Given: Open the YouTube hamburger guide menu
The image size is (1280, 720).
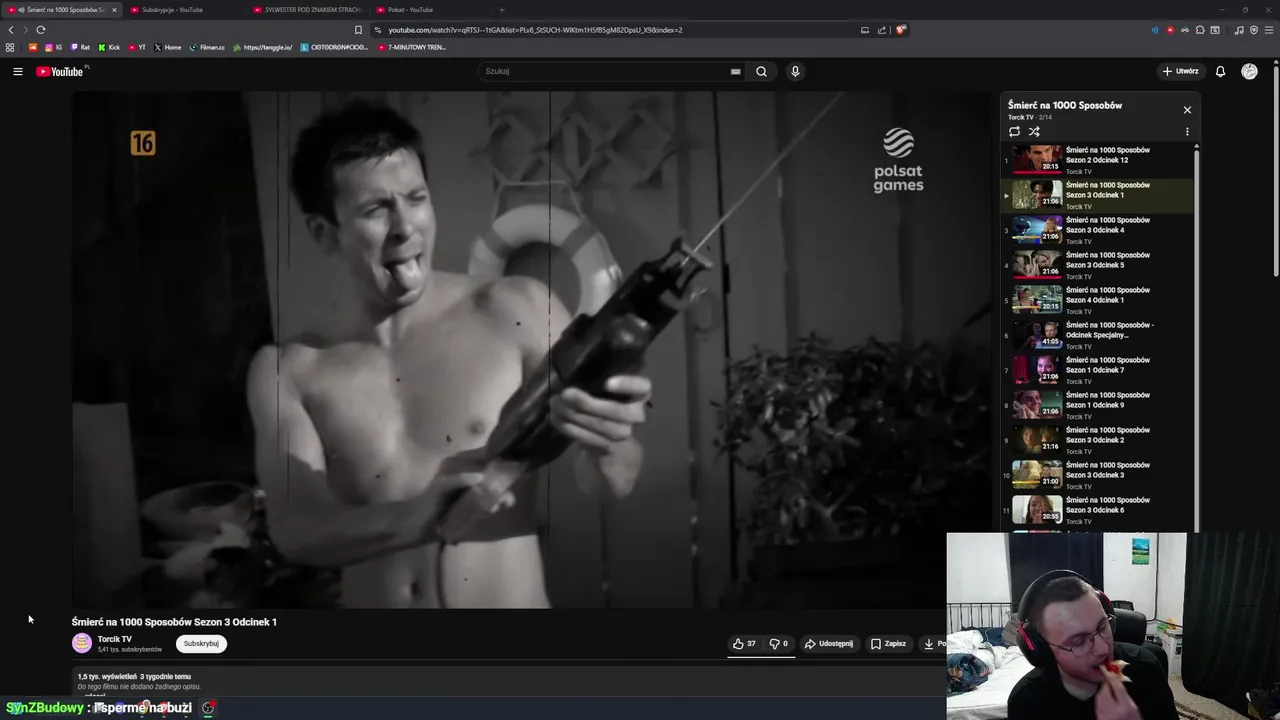Looking at the screenshot, I should [x=18, y=71].
